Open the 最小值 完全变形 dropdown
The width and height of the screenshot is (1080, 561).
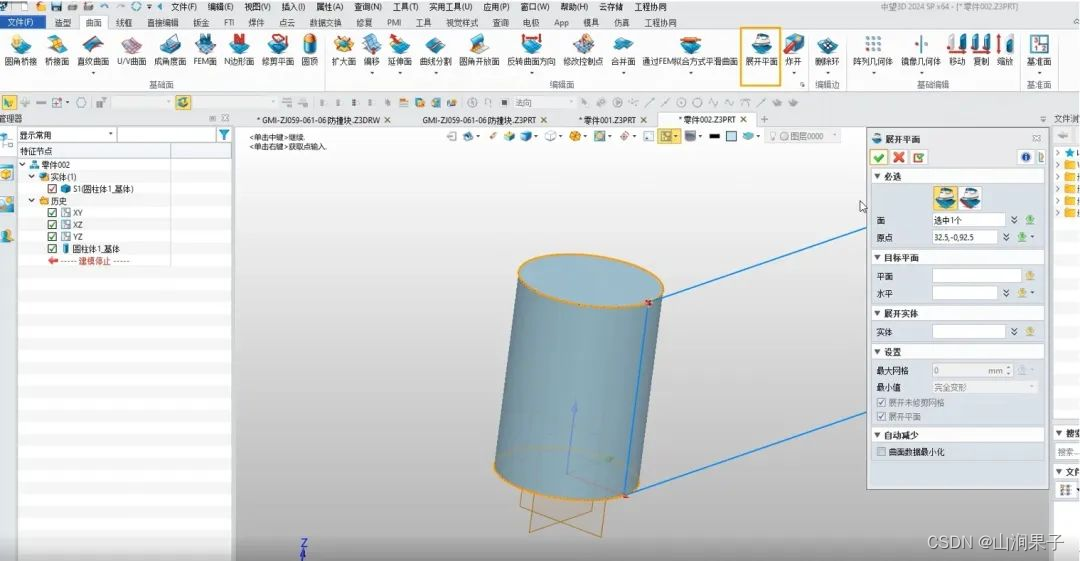pos(984,387)
